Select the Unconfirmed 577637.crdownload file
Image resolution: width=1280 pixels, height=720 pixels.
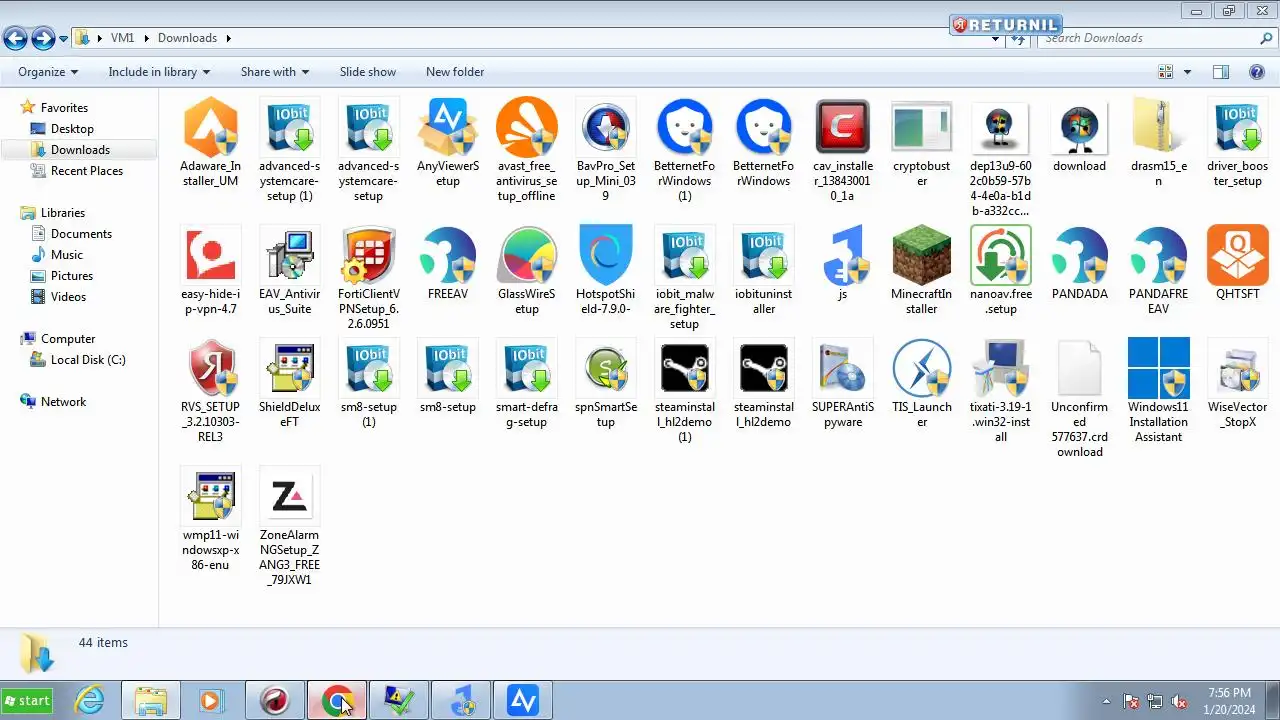[x=1080, y=369]
